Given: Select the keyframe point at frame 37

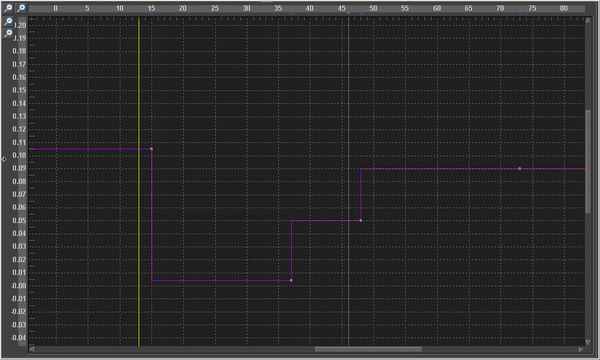Looking at the screenshot, I should click(291, 280).
